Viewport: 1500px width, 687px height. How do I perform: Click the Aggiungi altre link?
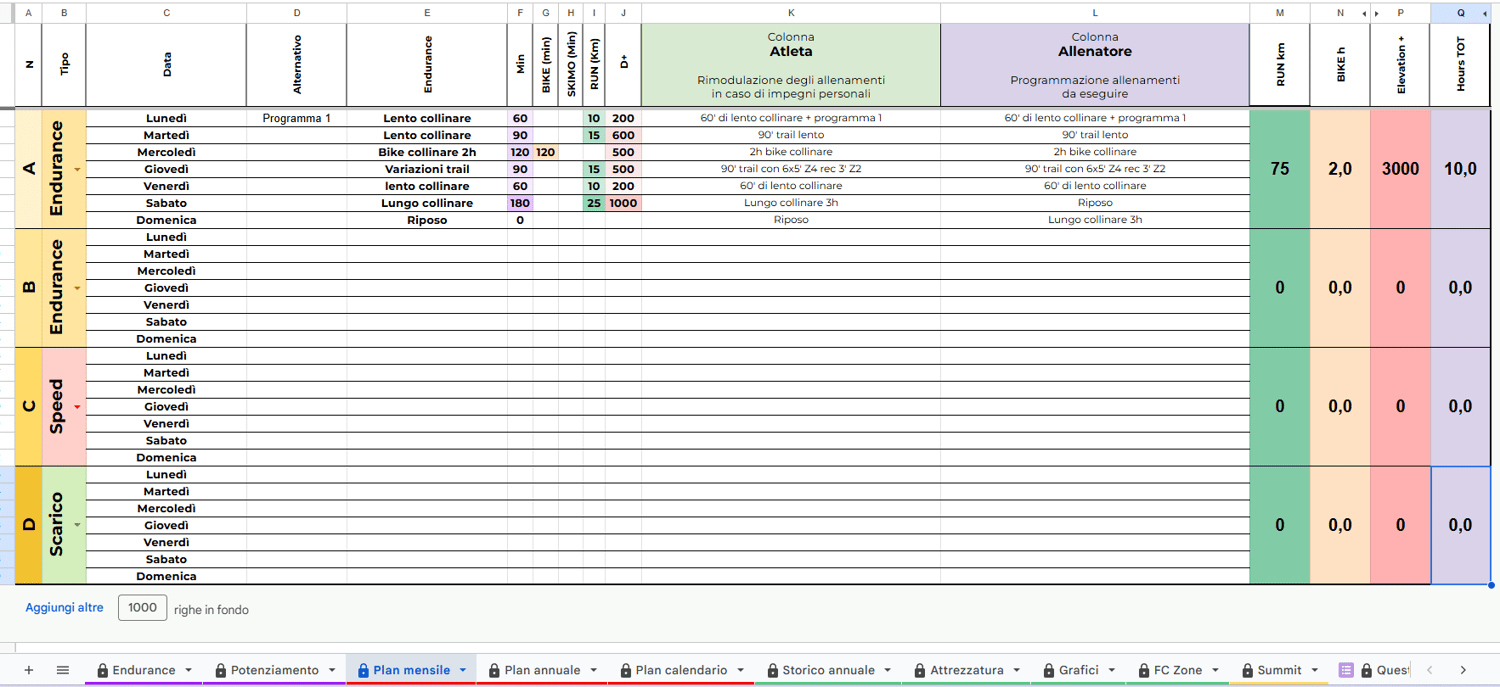pyautogui.click(x=64, y=608)
